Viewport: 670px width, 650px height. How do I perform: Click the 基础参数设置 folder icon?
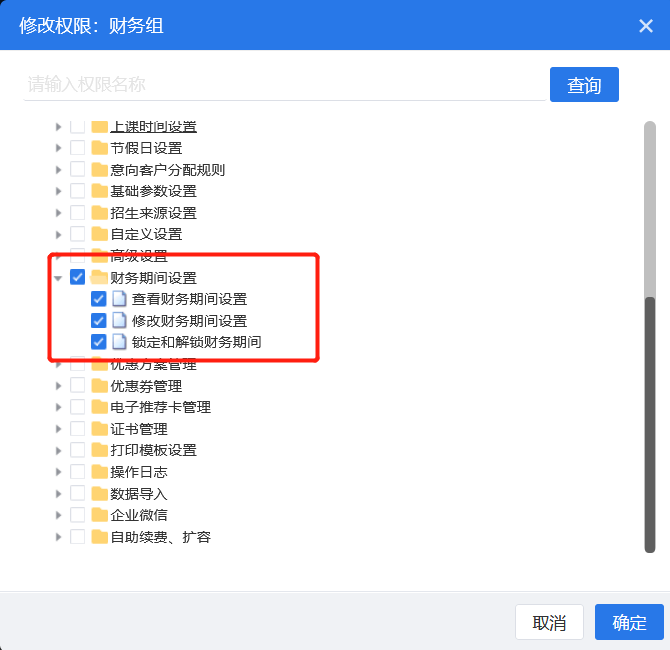click(x=99, y=191)
